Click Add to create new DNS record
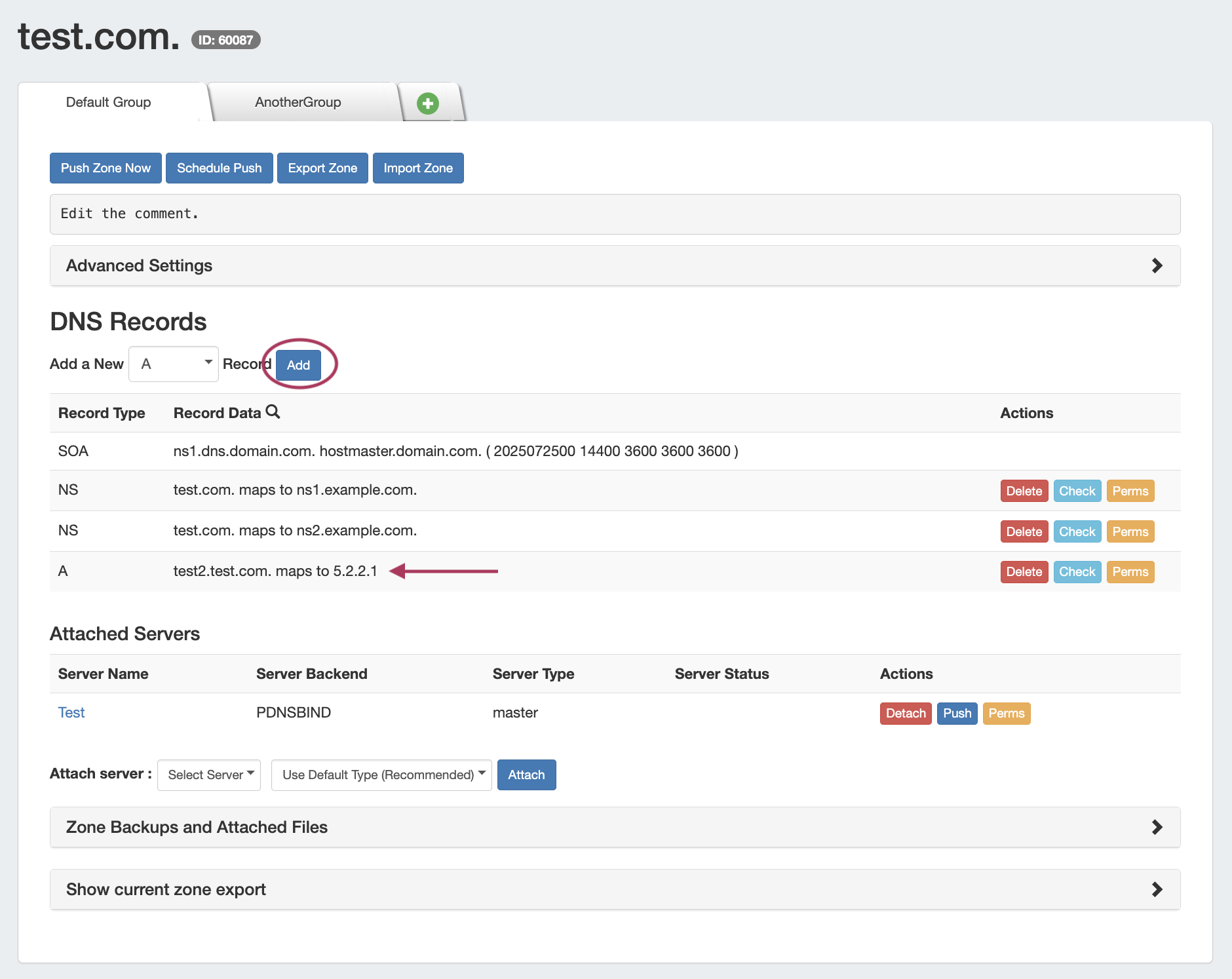The height and width of the screenshot is (979, 1232). click(298, 365)
